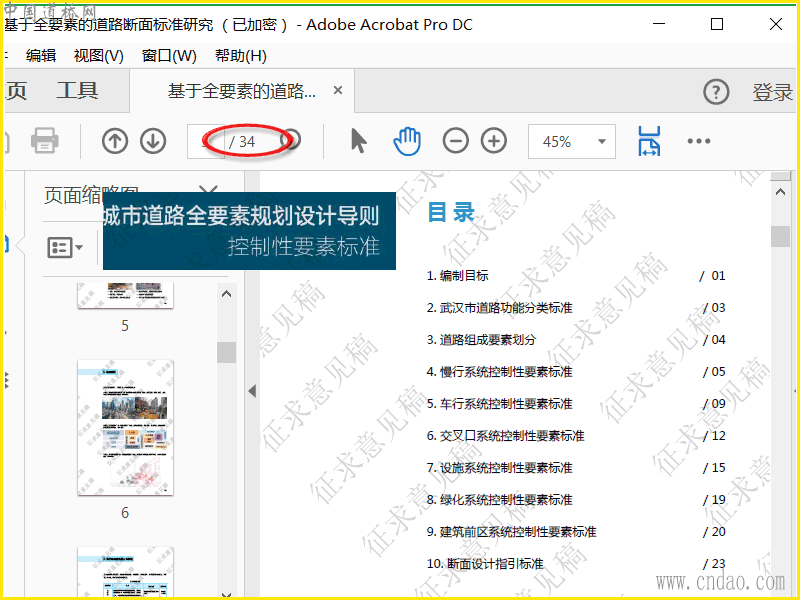Click contents entry 8. 绿化系统控制性要素标准
The image size is (800, 600).
[499, 500]
